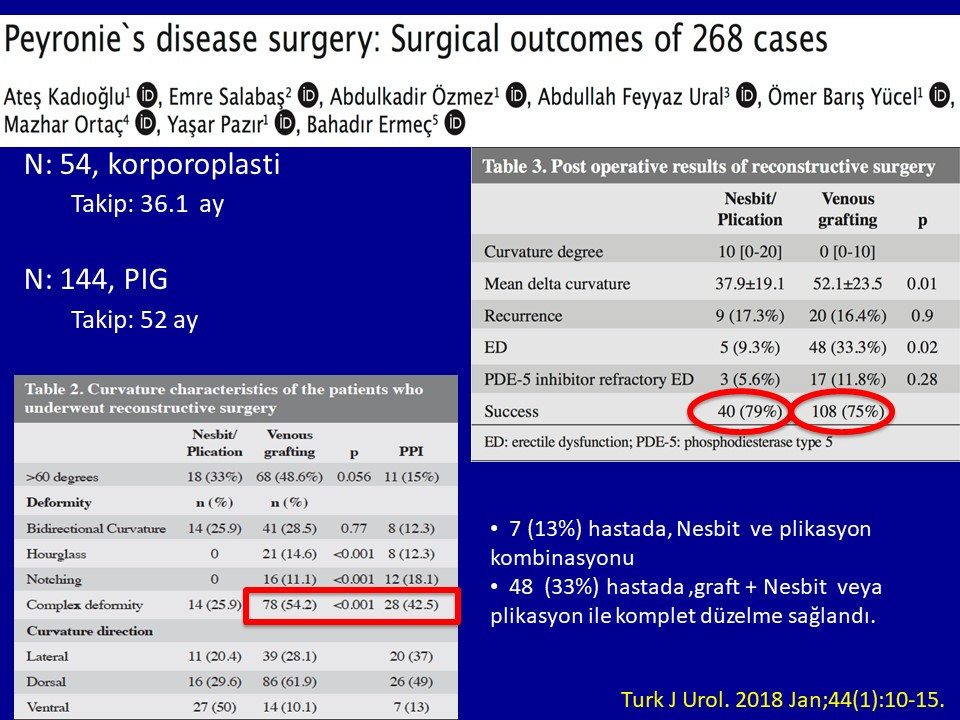Viewport: 960px width, 720px height.
Task: Click the bullet starting '48 (33%) hastada'
Action: pos(686,601)
